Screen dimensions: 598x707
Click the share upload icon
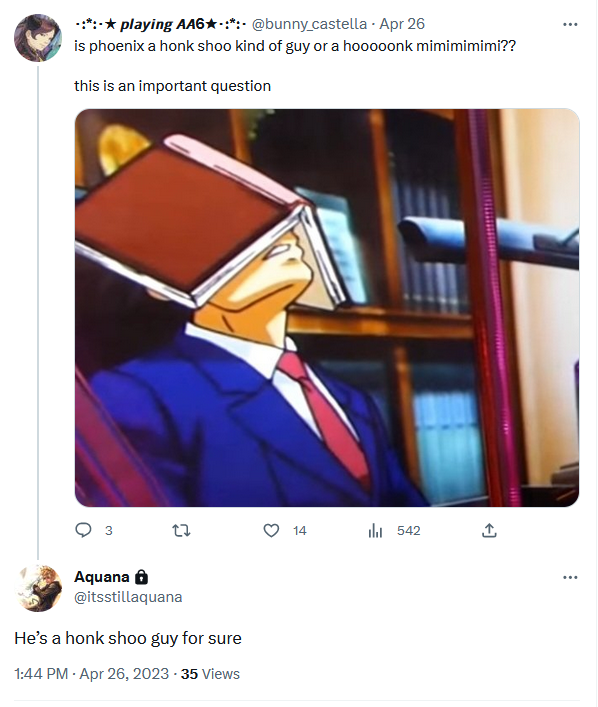click(489, 530)
